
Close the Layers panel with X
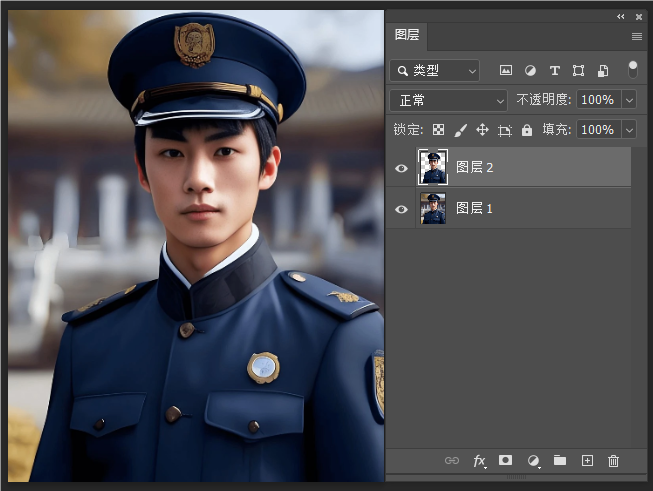tap(639, 17)
